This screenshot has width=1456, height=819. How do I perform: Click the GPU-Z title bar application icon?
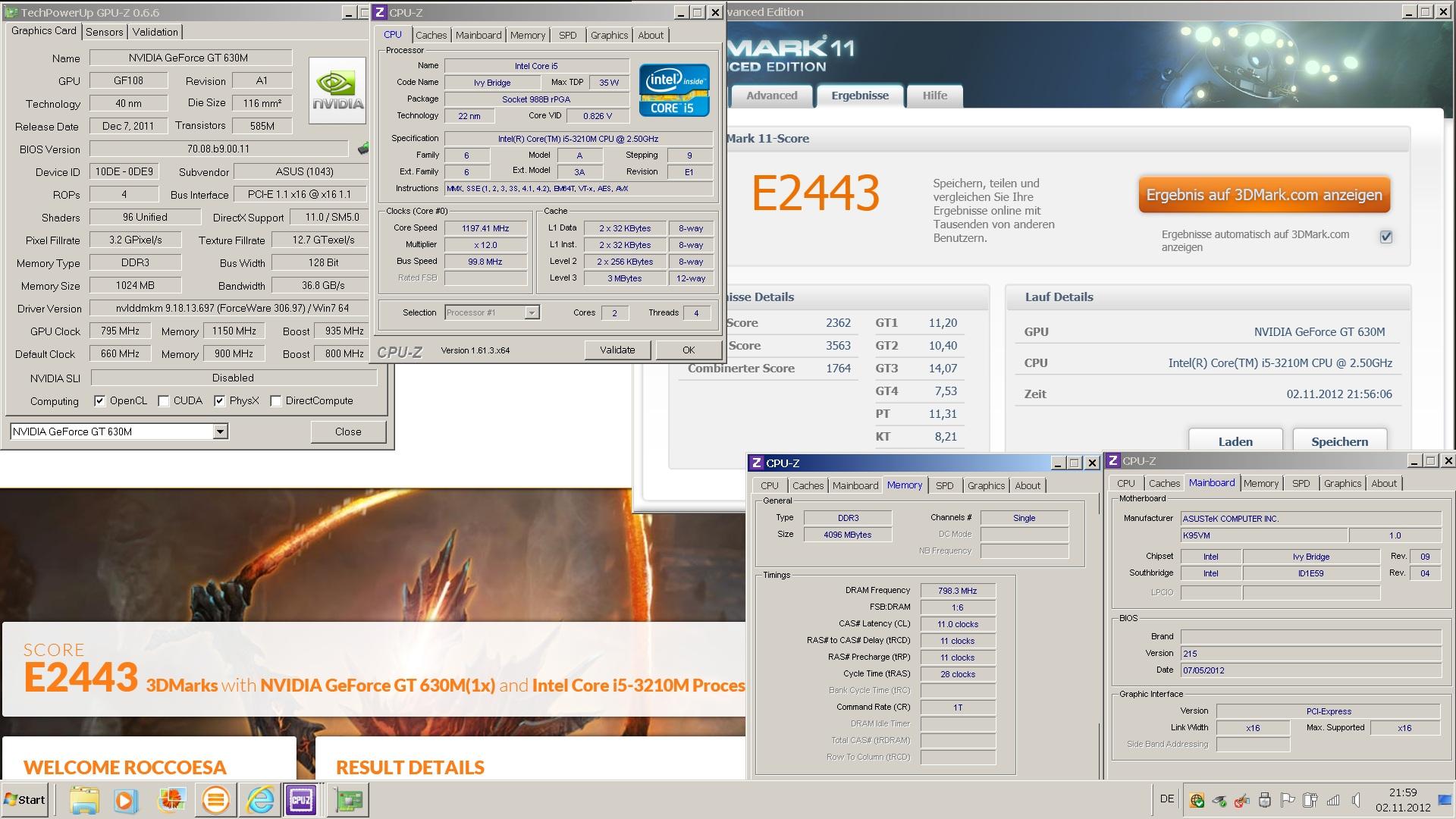[11, 12]
